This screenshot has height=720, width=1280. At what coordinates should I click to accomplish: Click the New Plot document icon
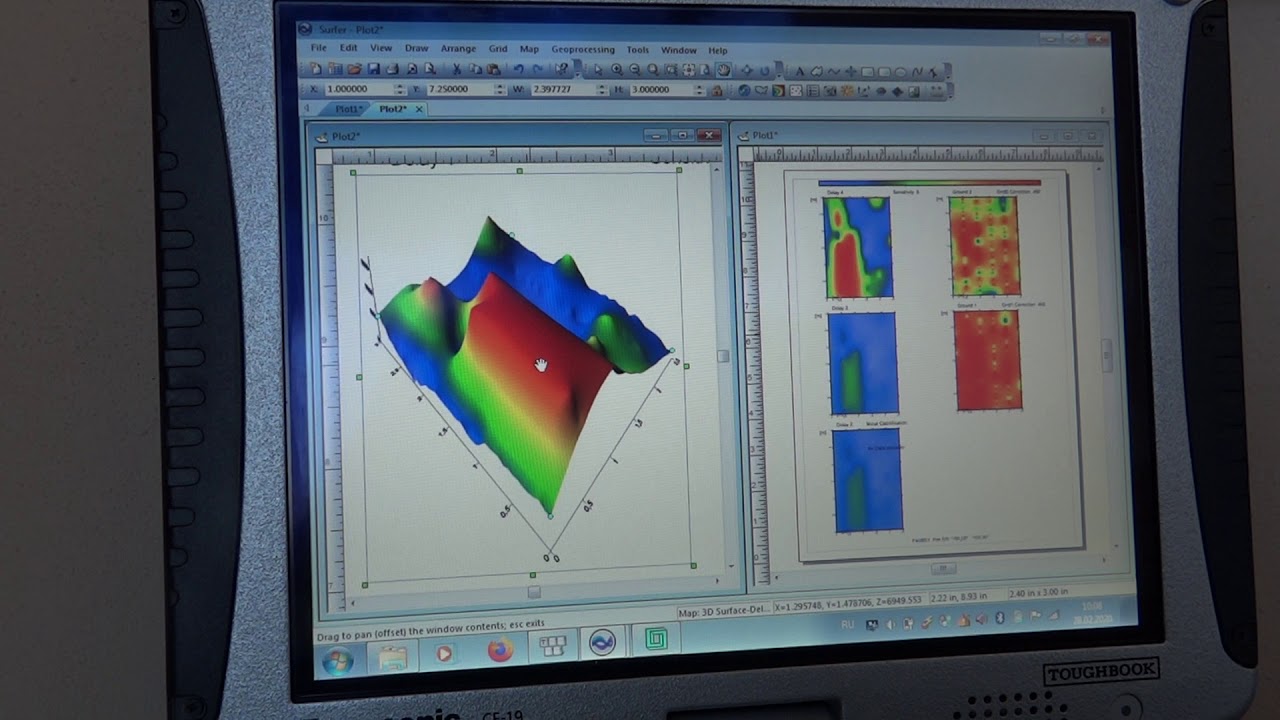[315, 69]
